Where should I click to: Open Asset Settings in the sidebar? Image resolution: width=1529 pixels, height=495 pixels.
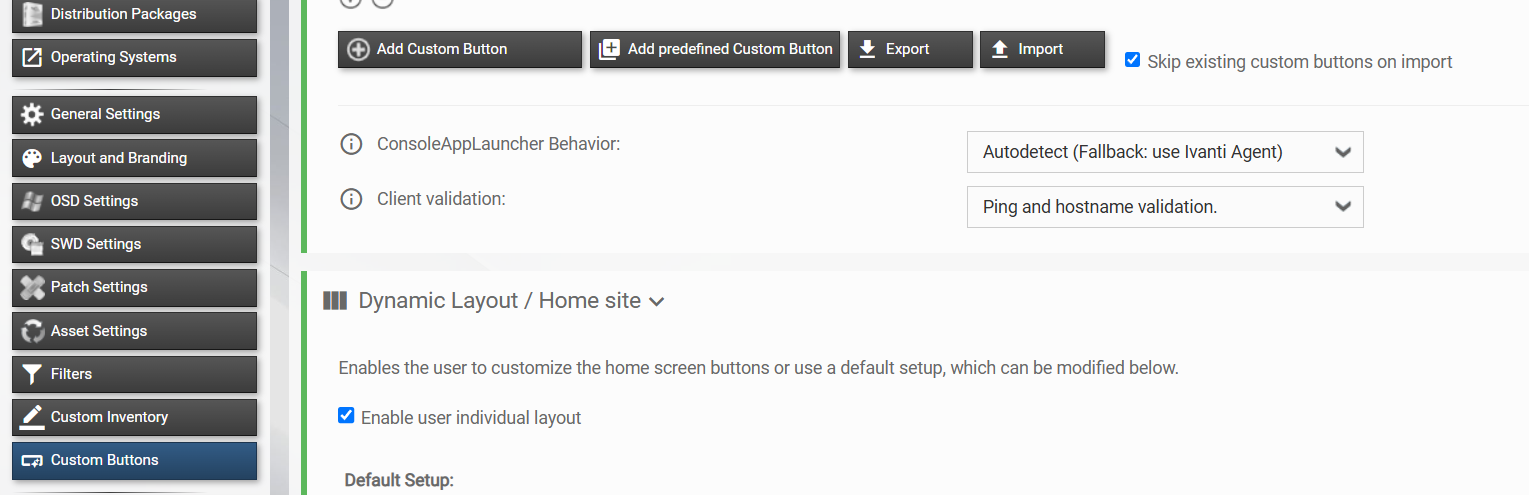(134, 331)
